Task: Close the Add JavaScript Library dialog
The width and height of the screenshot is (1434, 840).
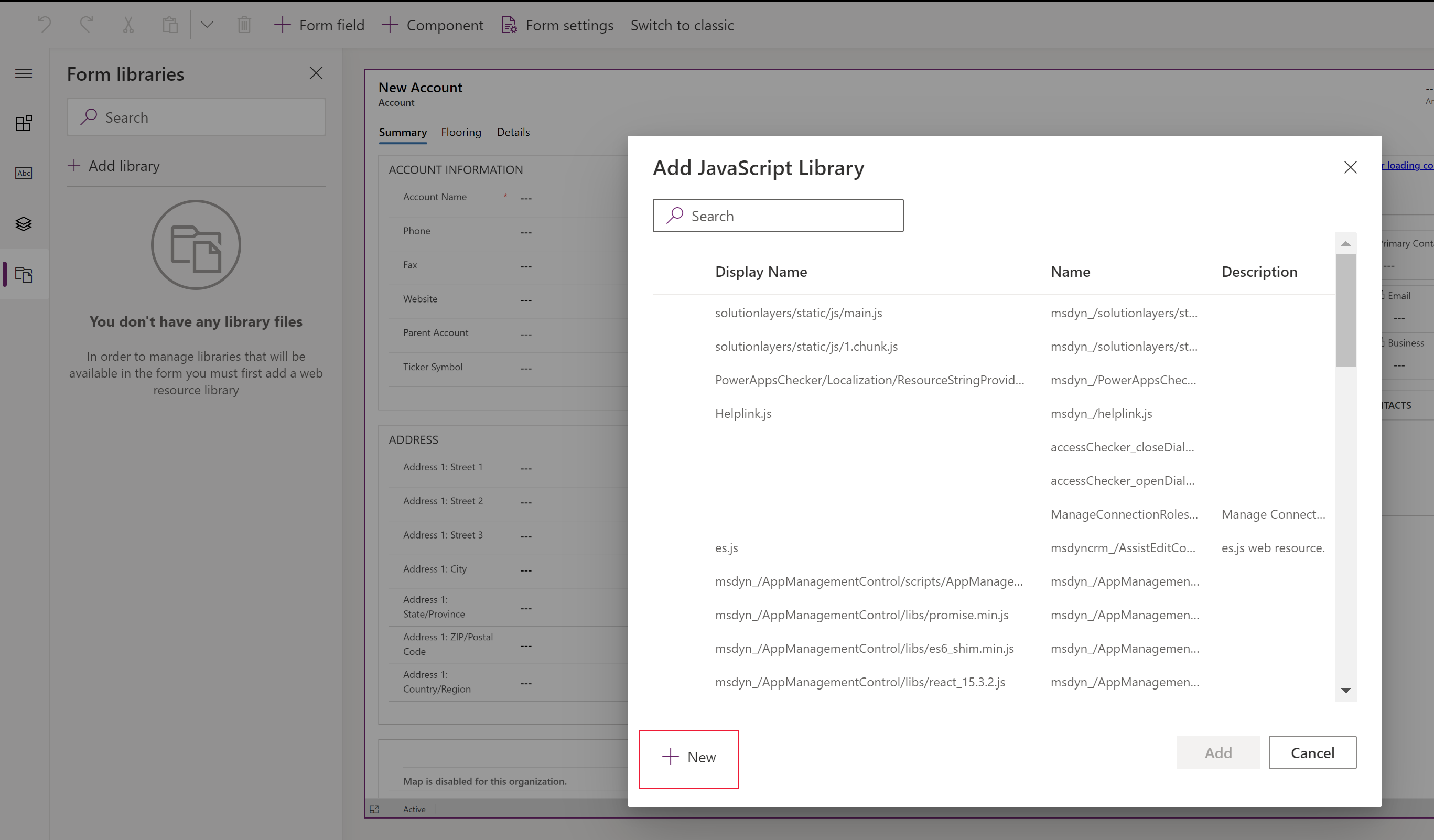Action: [x=1349, y=168]
